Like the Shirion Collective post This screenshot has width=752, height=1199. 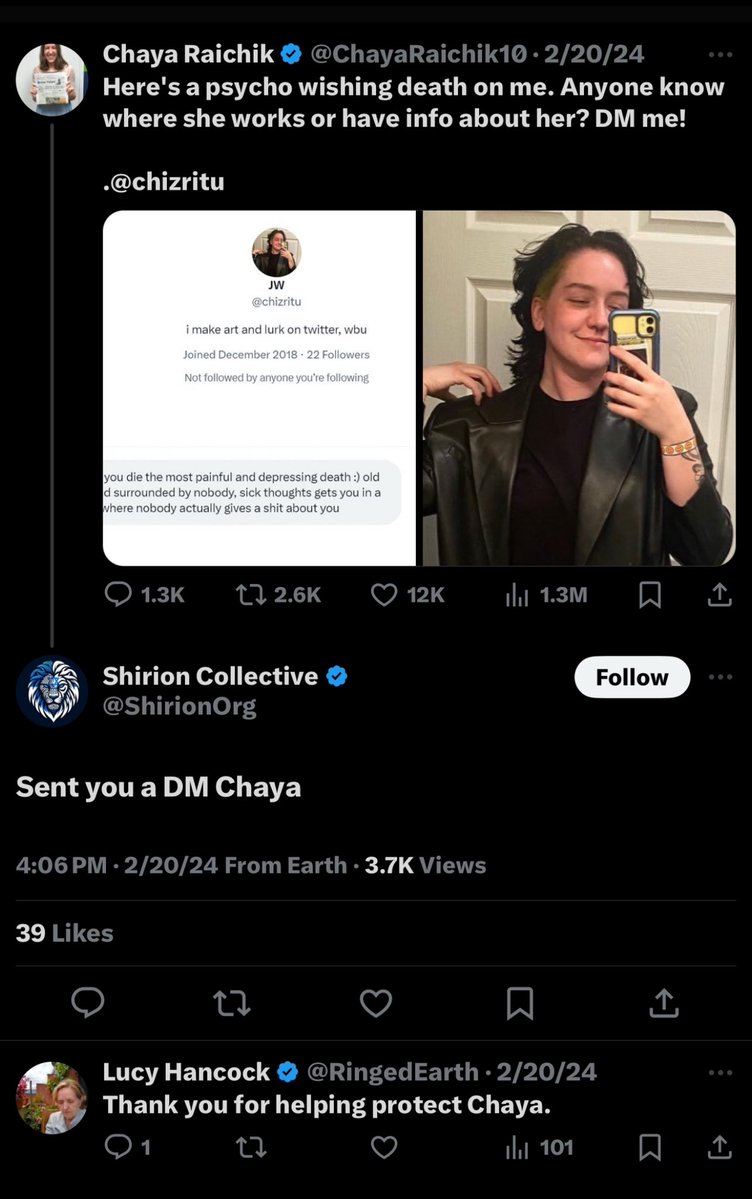(376, 1002)
